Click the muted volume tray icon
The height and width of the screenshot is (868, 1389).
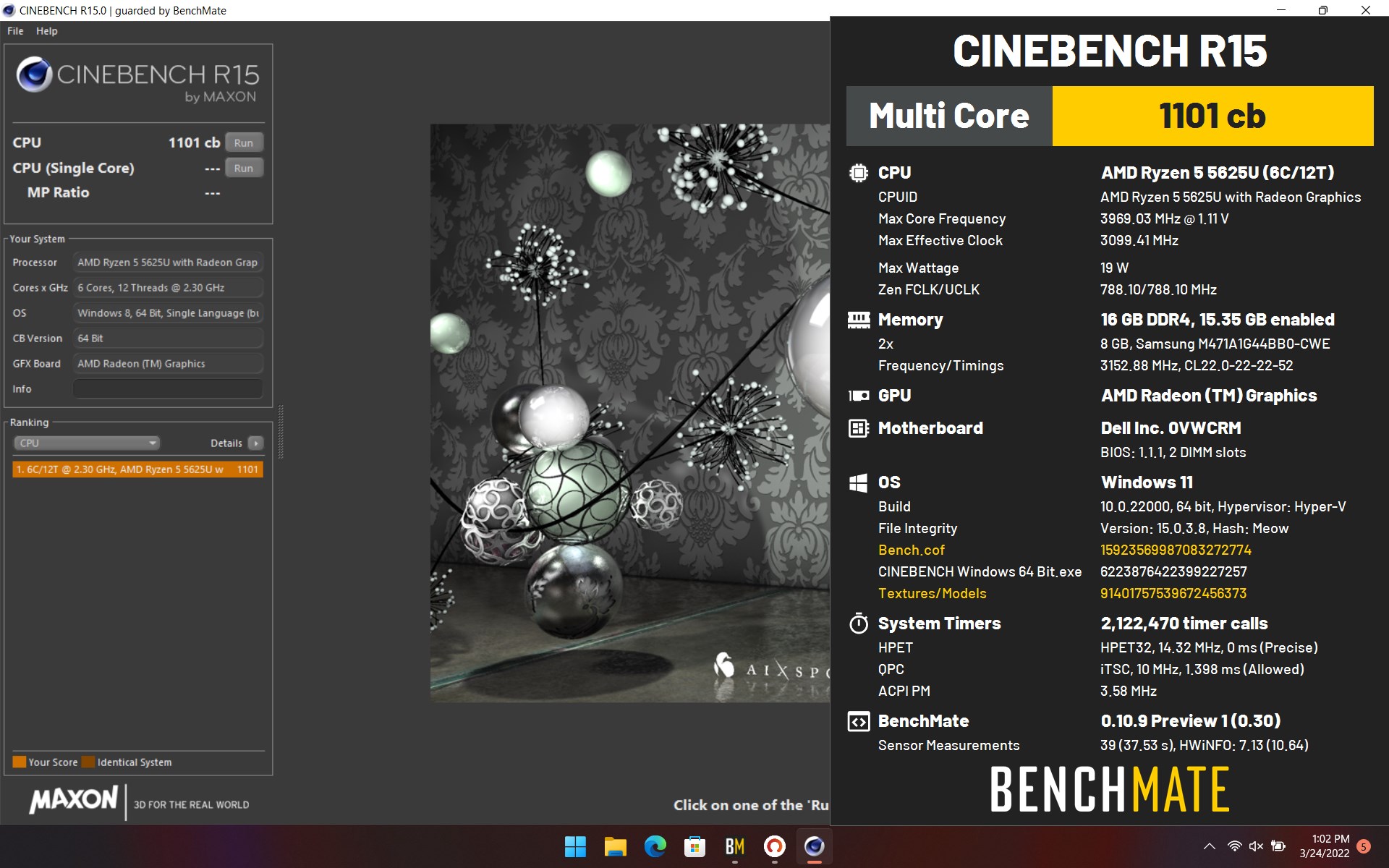pyautogui.click(x=1256, y=846)
